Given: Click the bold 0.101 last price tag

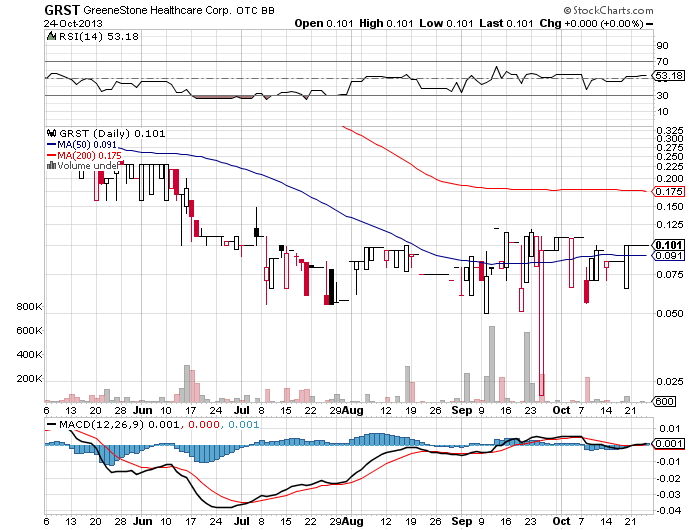Looking at the screenshot, I should [x=668, y=245].
